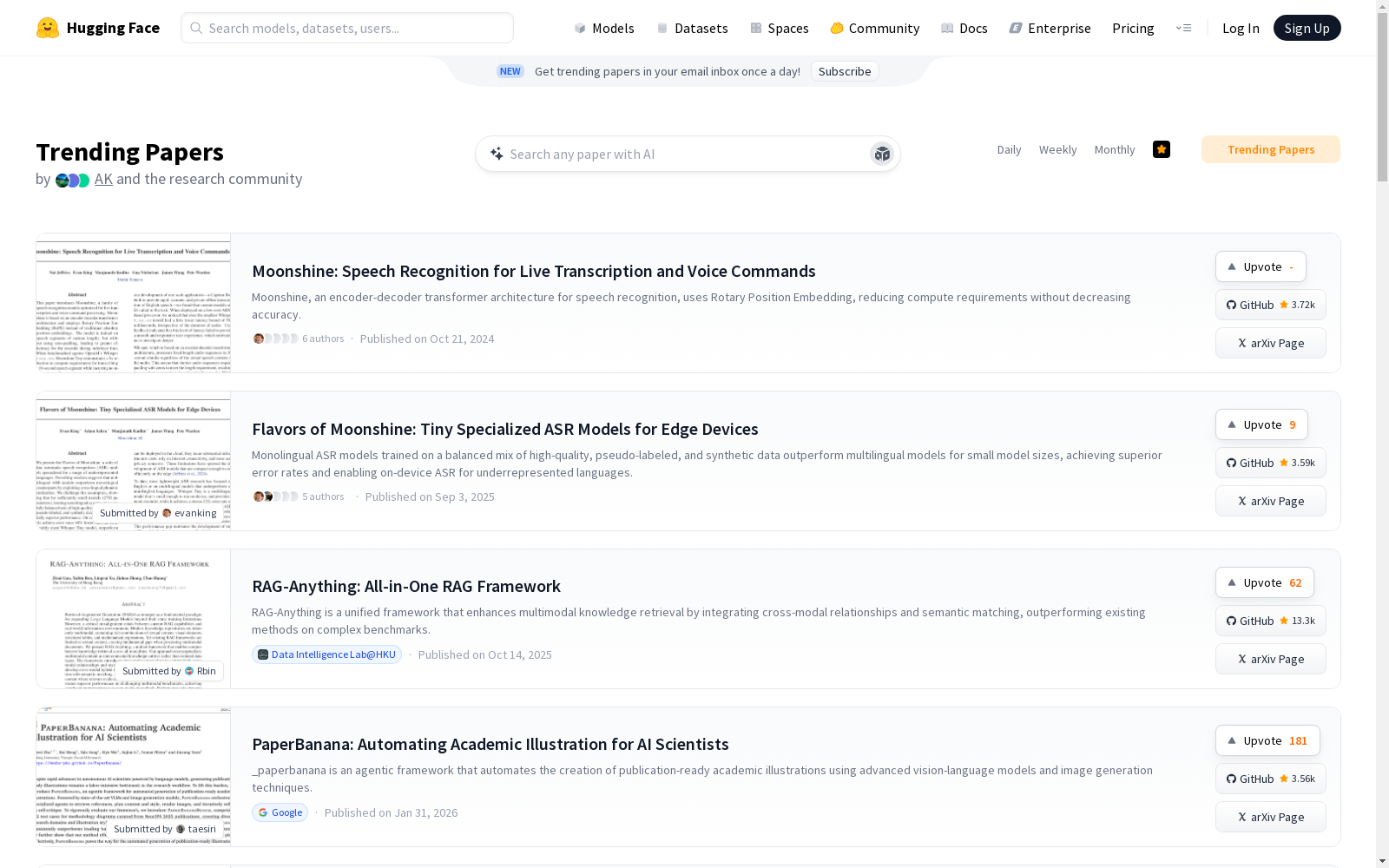The height and width of the screenshot is (868, 1389).
Task: Click the Google organization badge
Action: coord(280,812)
